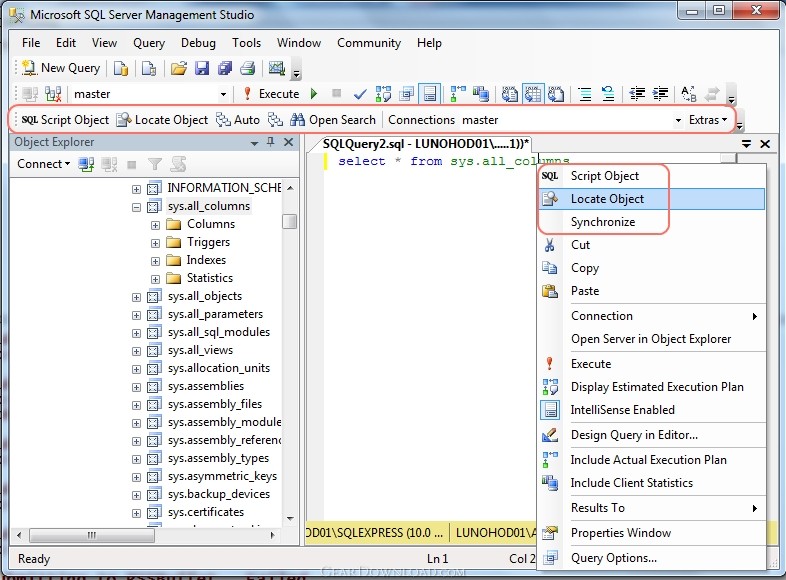Image resolution: width=786 pixels, height=580 pixels.
Task: Toggle Object Explorer auto-hide pin
Action: (x=271, y=142)
